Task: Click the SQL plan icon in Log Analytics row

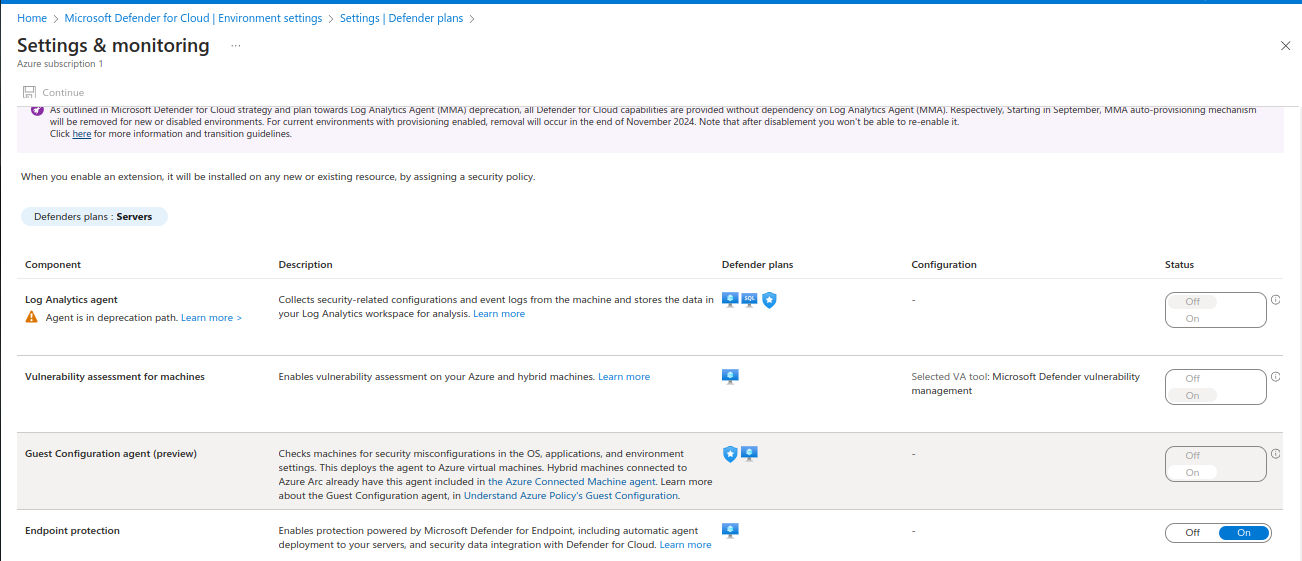Action: pos(749,299)
